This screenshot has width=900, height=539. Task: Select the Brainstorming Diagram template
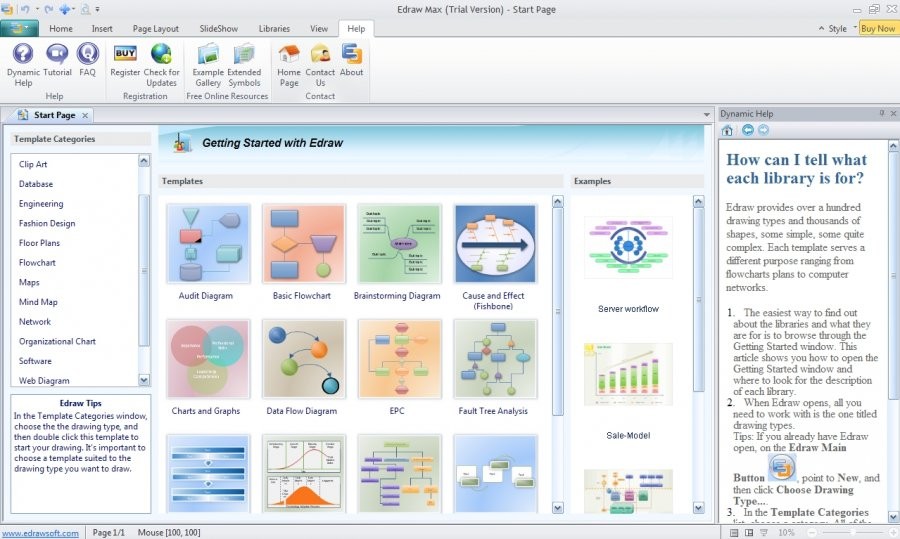pos(399,244)
